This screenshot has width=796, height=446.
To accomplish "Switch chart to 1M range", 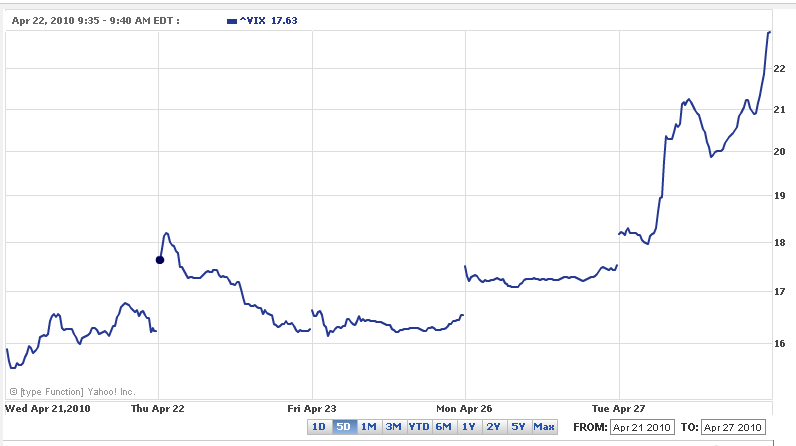I will (369, 427).
